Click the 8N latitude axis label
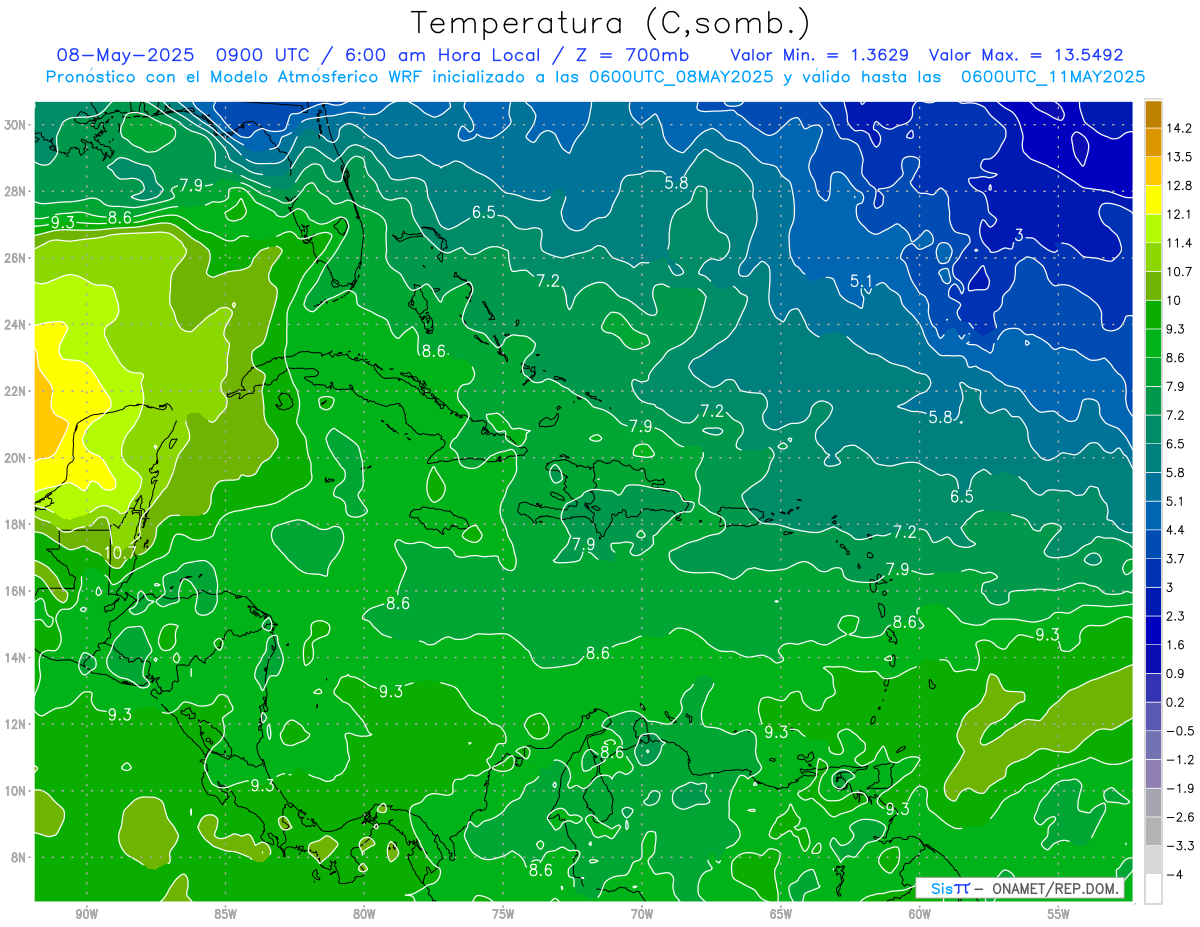 pos(20,857)
